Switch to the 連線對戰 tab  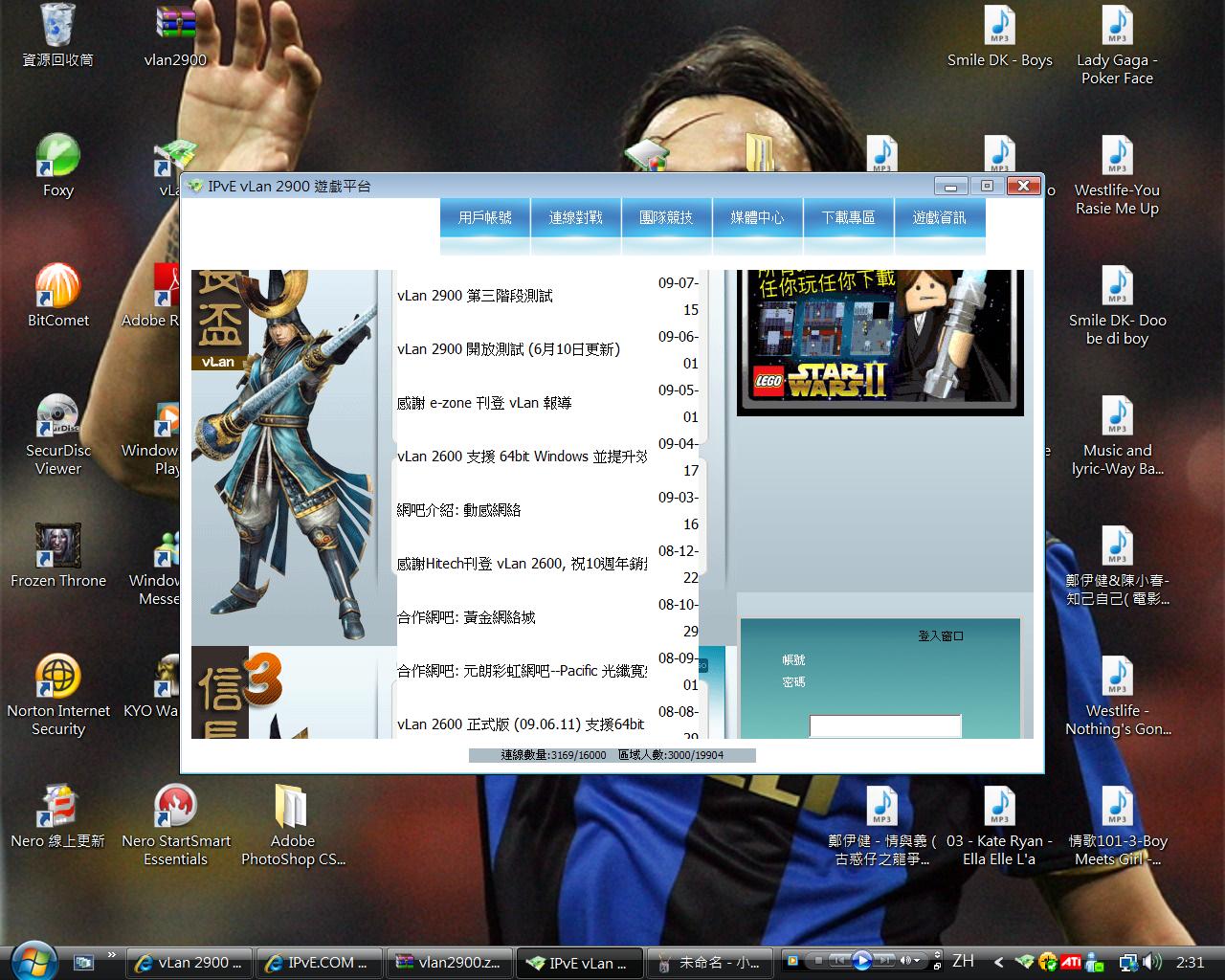pyautogui.click(x=576, y=218)
